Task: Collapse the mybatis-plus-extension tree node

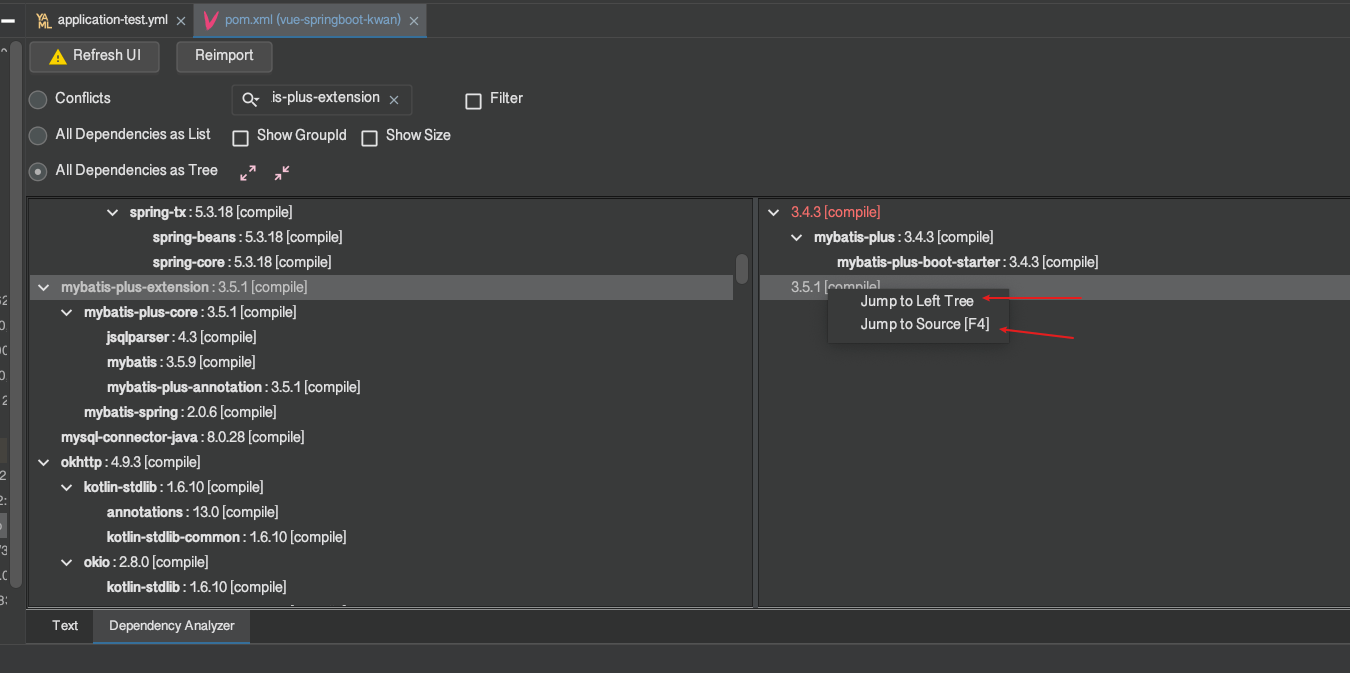Action: [43, 287]
